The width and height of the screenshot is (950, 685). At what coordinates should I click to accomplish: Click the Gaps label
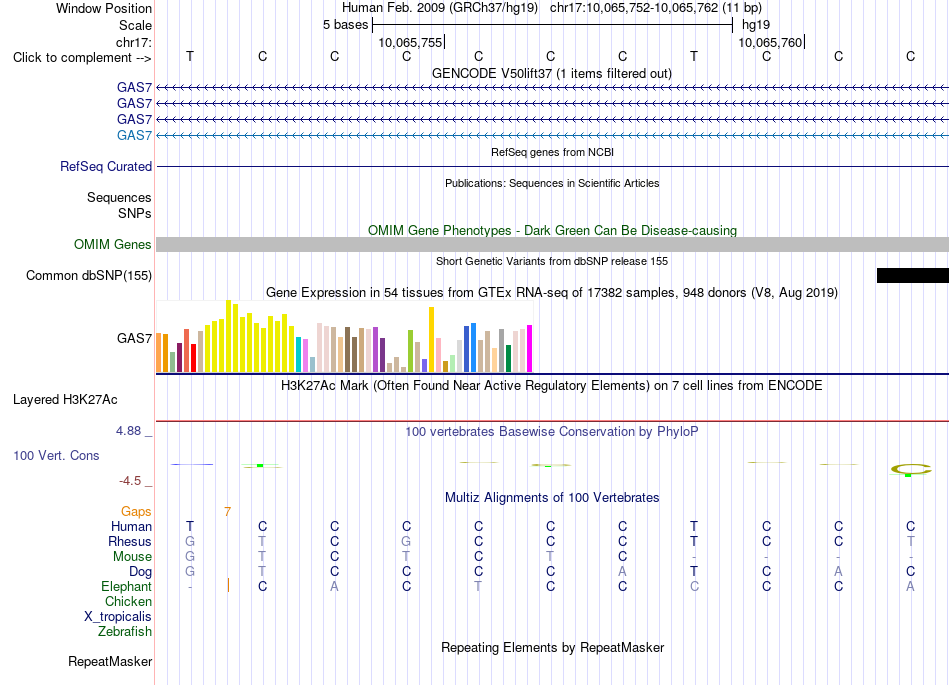136,512
